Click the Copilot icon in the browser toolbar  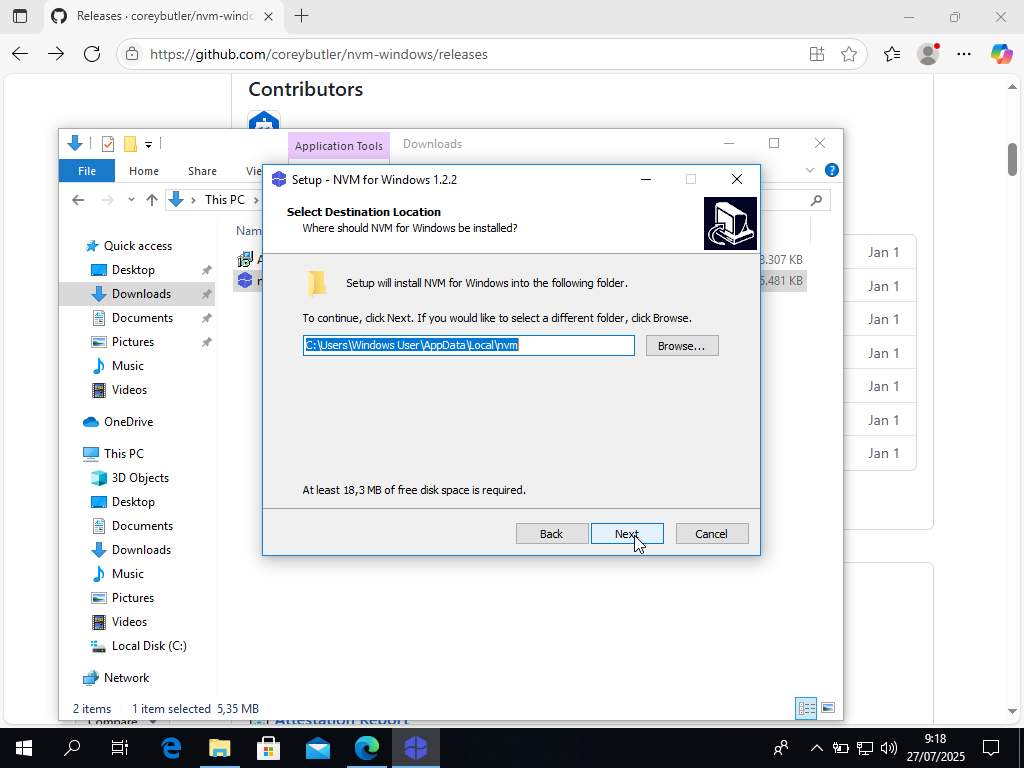(x=1002, y=54)
